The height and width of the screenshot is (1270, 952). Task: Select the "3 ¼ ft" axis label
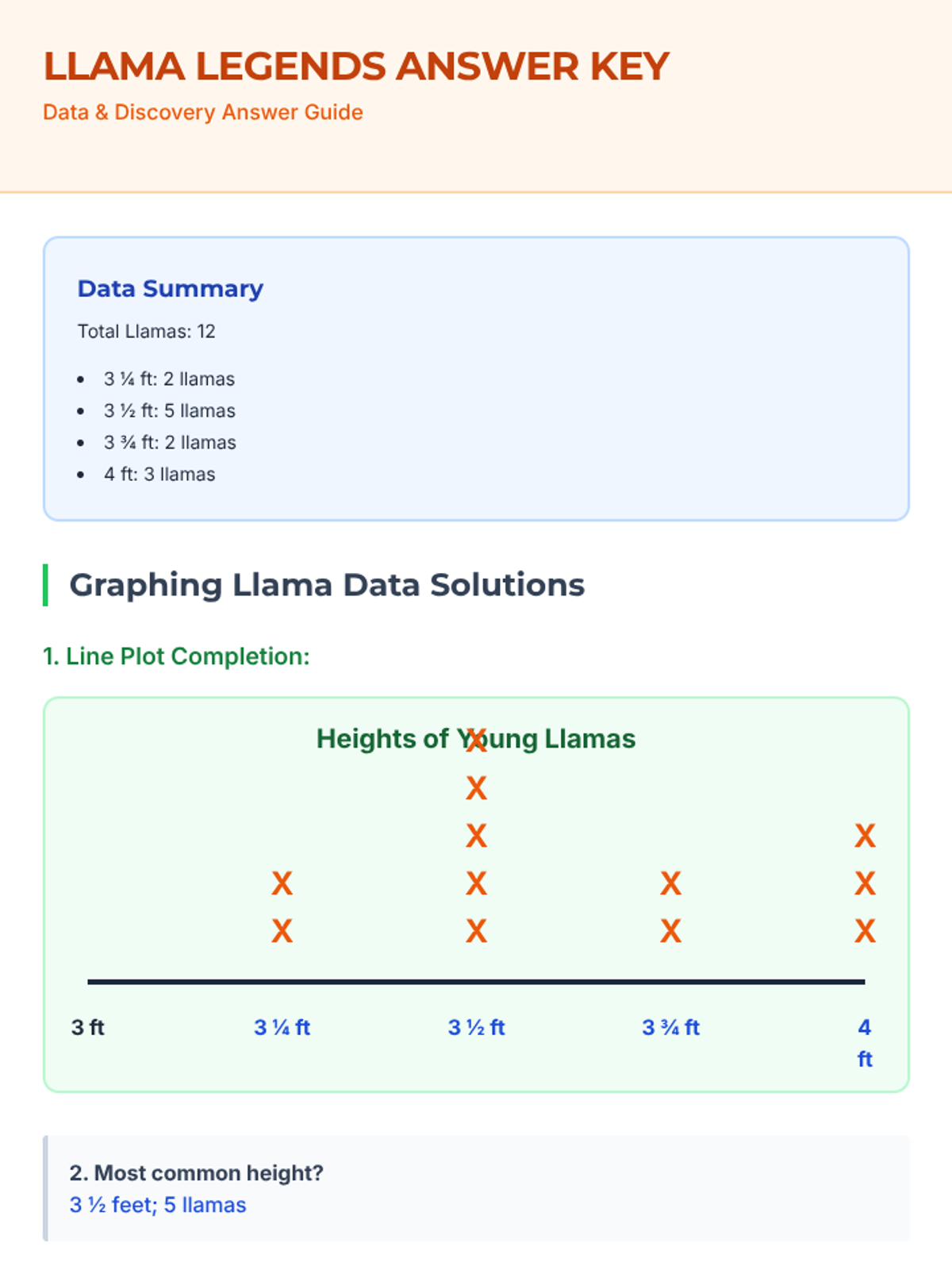click(x=282, y=1027)
